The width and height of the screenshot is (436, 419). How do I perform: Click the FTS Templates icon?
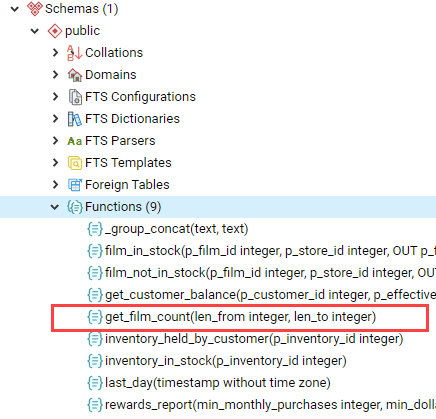[75, 163]
